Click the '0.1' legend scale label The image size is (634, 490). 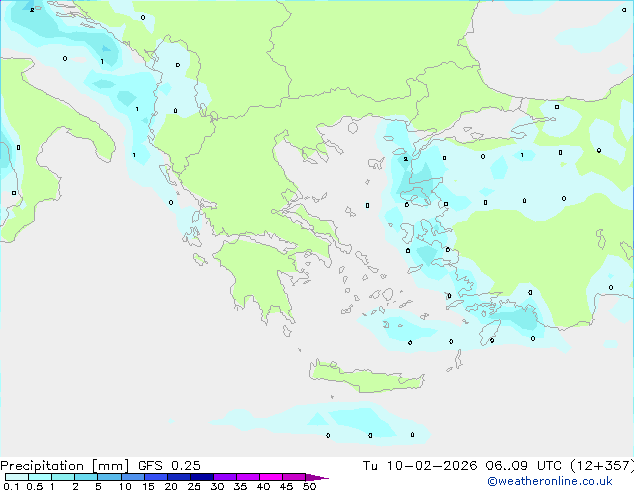pyautogui.click(x=11, y=486)
